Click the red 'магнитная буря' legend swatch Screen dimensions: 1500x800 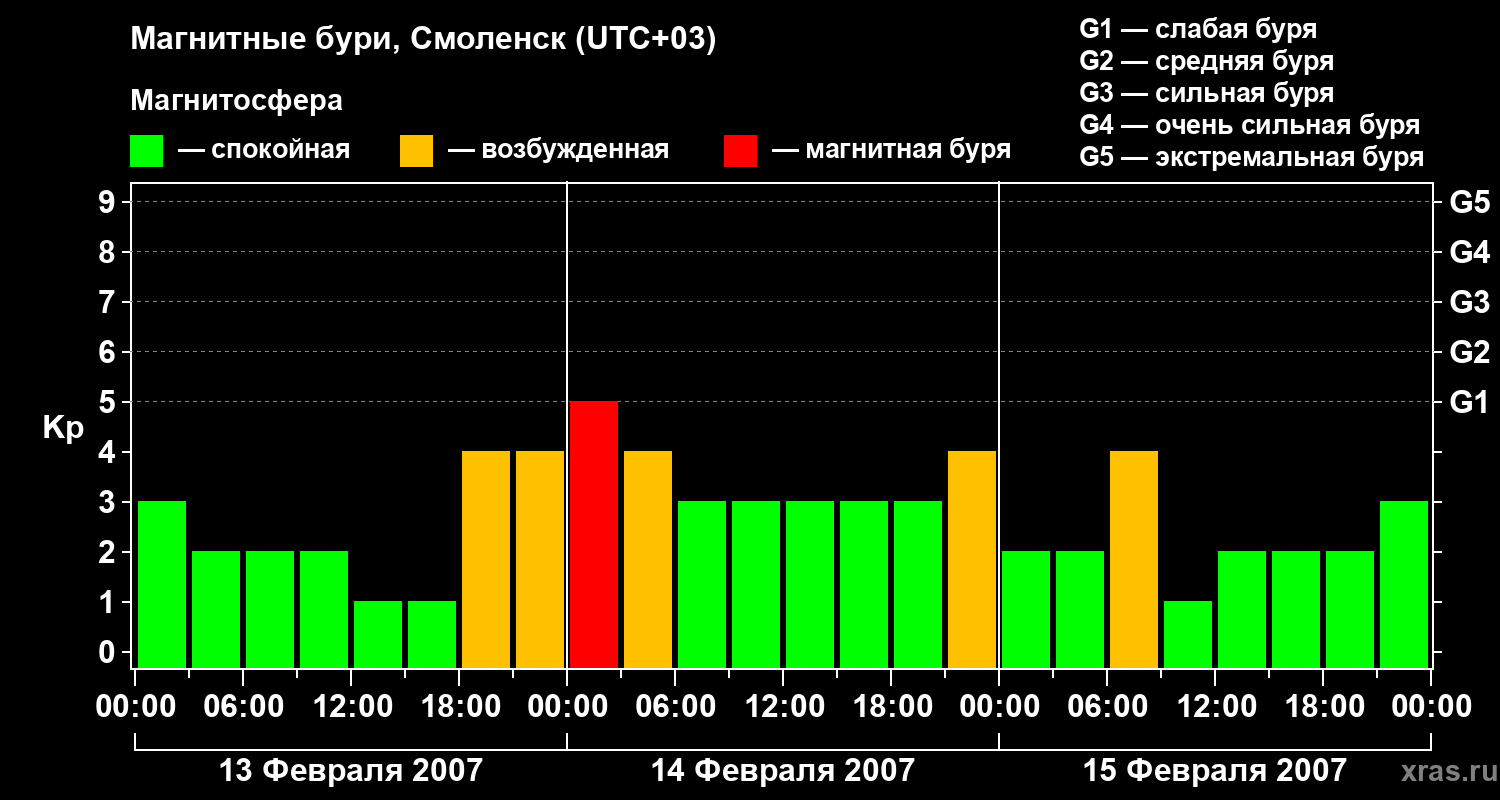(740, 151)
